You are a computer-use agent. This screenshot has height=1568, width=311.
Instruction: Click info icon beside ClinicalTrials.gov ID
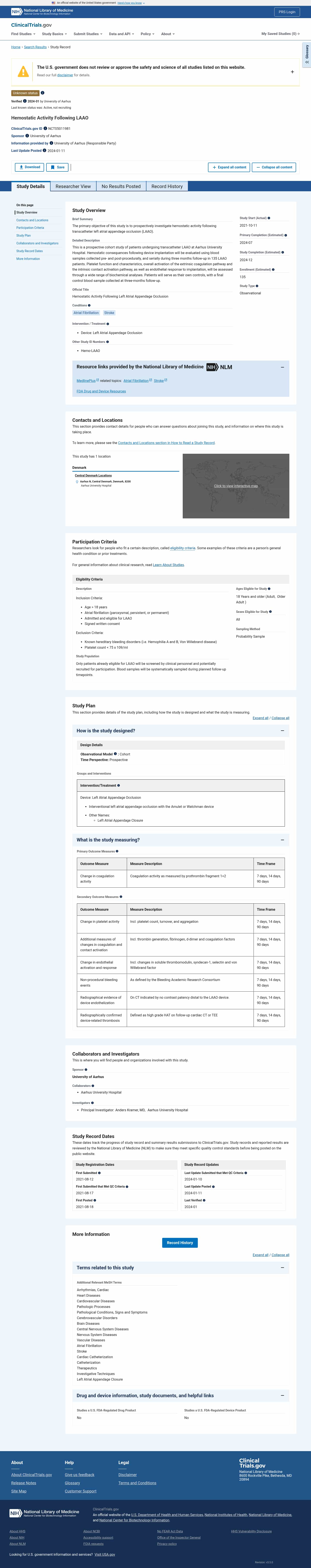(45, 129)
